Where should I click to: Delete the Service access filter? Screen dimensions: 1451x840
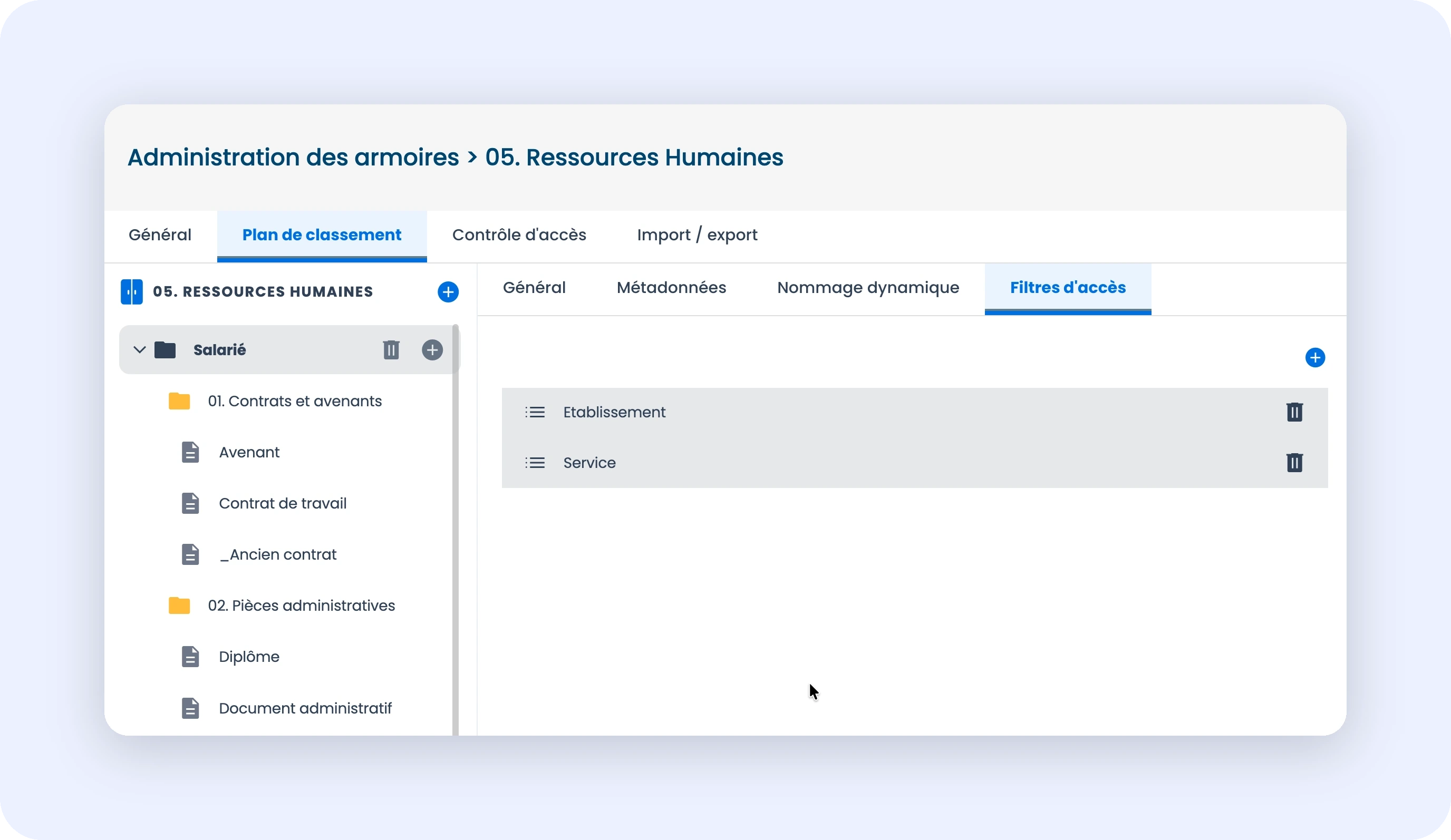click(x=1294, y=463)
